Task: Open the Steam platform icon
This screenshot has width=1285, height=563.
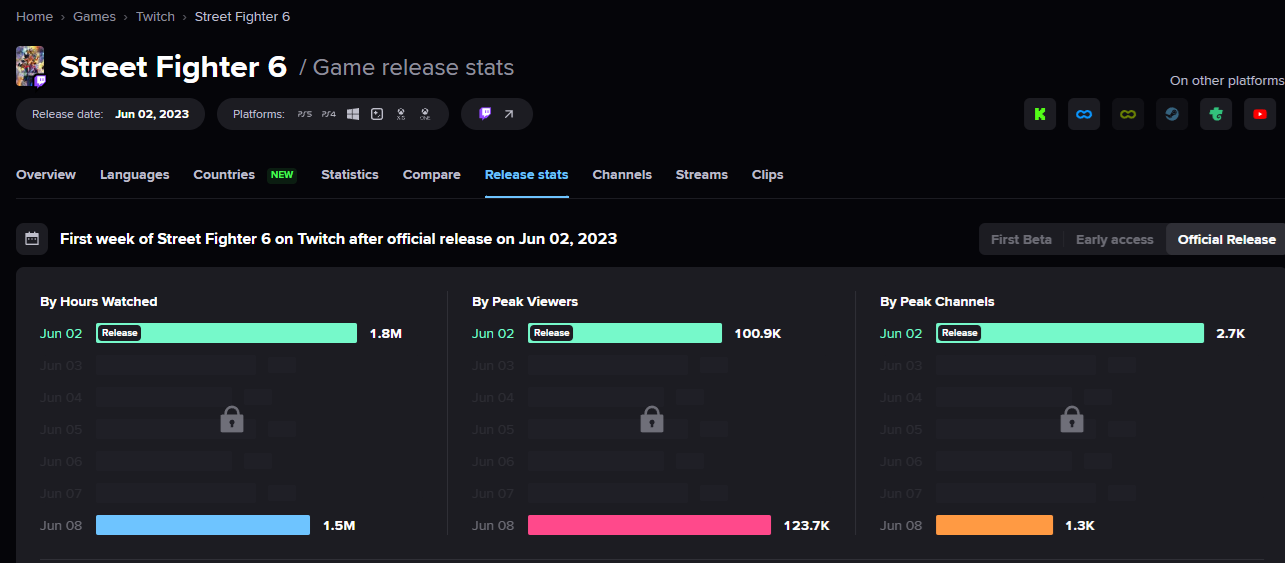Action: pyautogui.click(x=1172, y=114)
